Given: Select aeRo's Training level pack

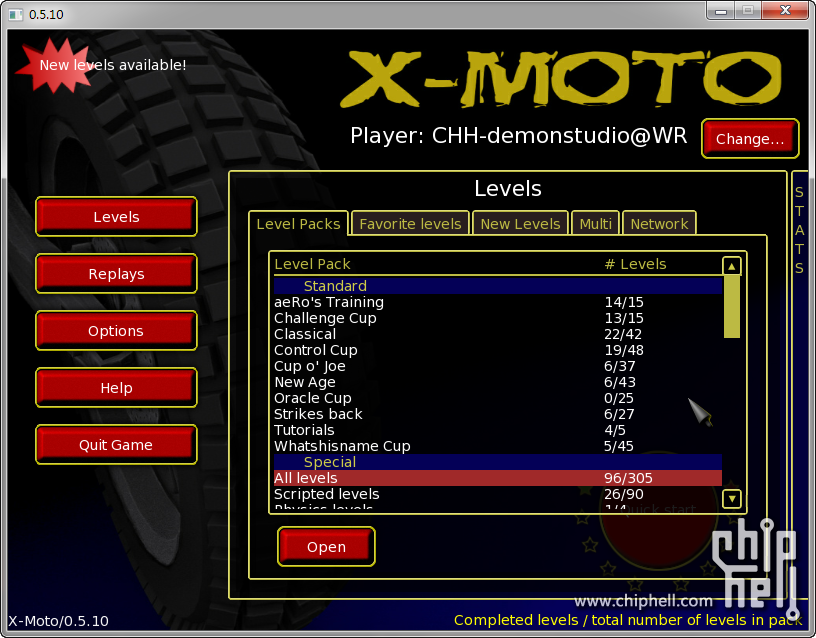Looking at the screenshot, I should point(498,302).
